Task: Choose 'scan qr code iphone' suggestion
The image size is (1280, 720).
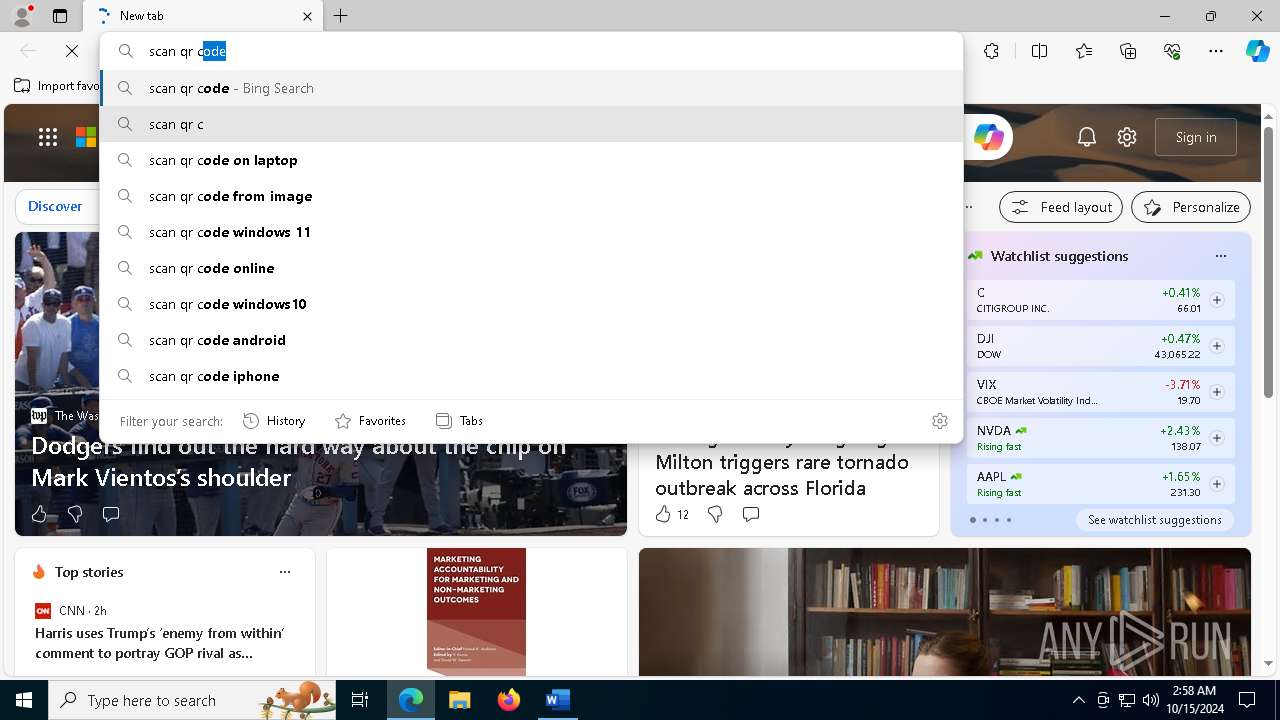Action: 531,376
